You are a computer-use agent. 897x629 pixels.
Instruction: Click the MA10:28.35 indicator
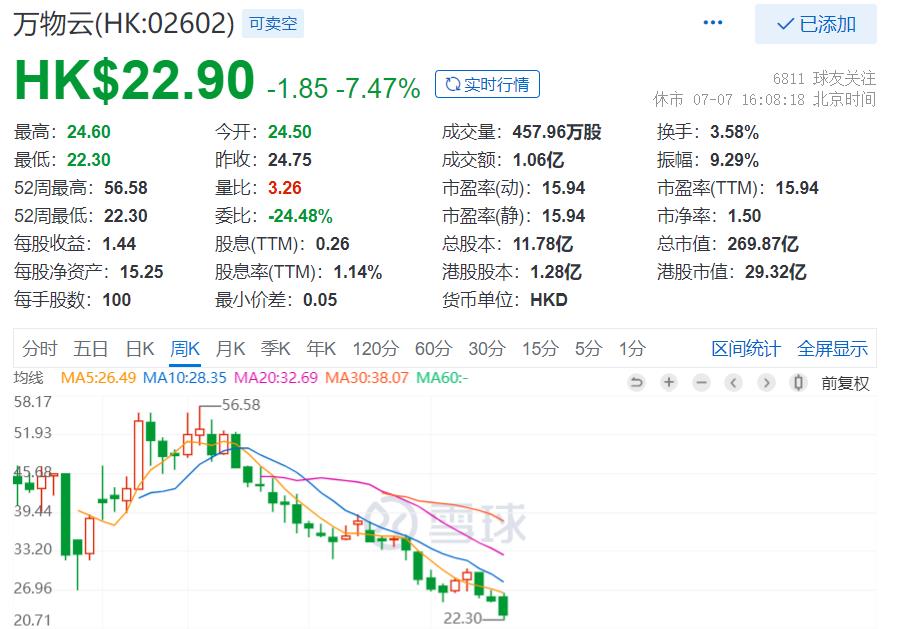coord(185,378)
